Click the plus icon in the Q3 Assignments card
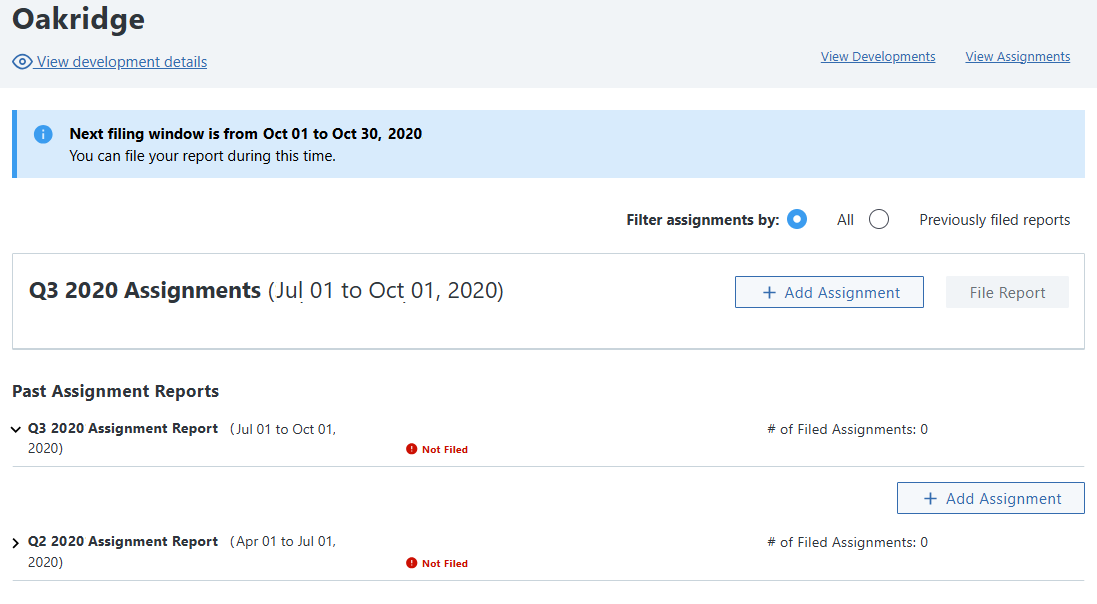This screenshot has width=1097, height=604. coord(769,293)
